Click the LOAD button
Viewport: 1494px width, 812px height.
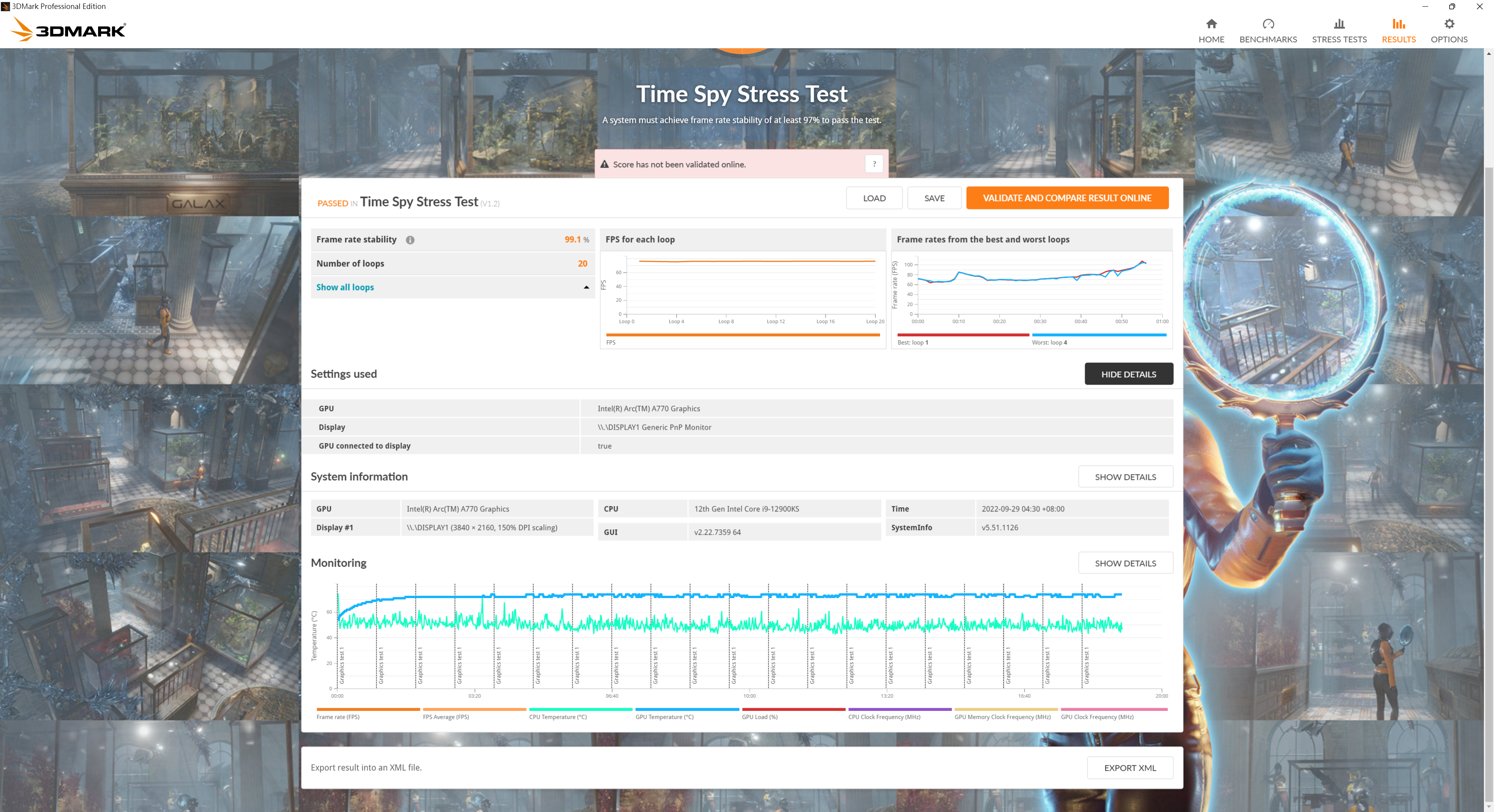[x=874, y=198]
